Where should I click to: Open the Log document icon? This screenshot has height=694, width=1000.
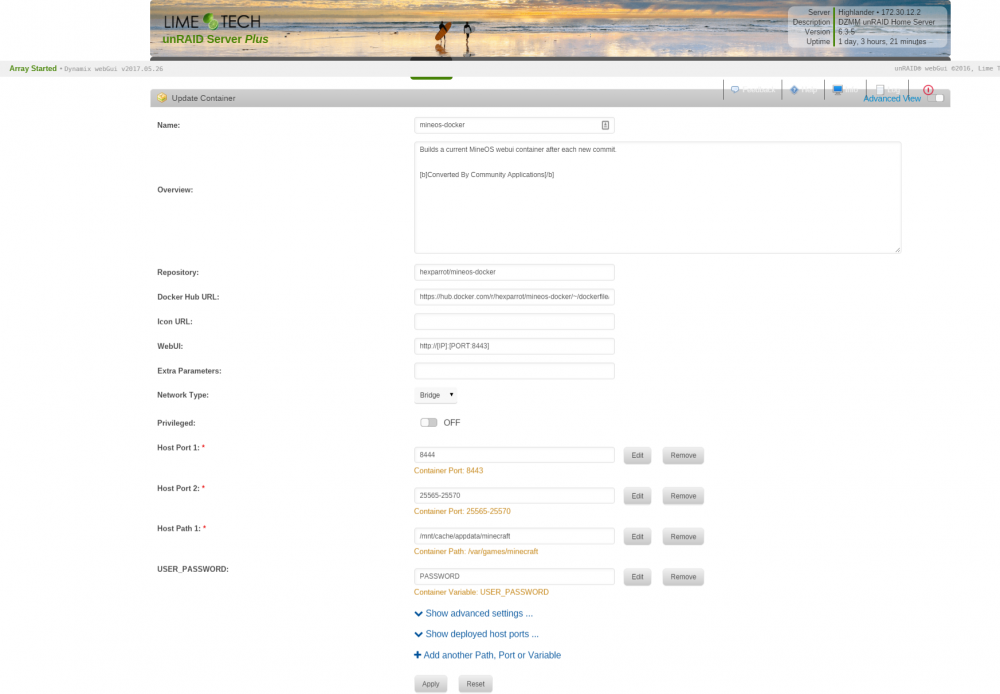[879, 89]
